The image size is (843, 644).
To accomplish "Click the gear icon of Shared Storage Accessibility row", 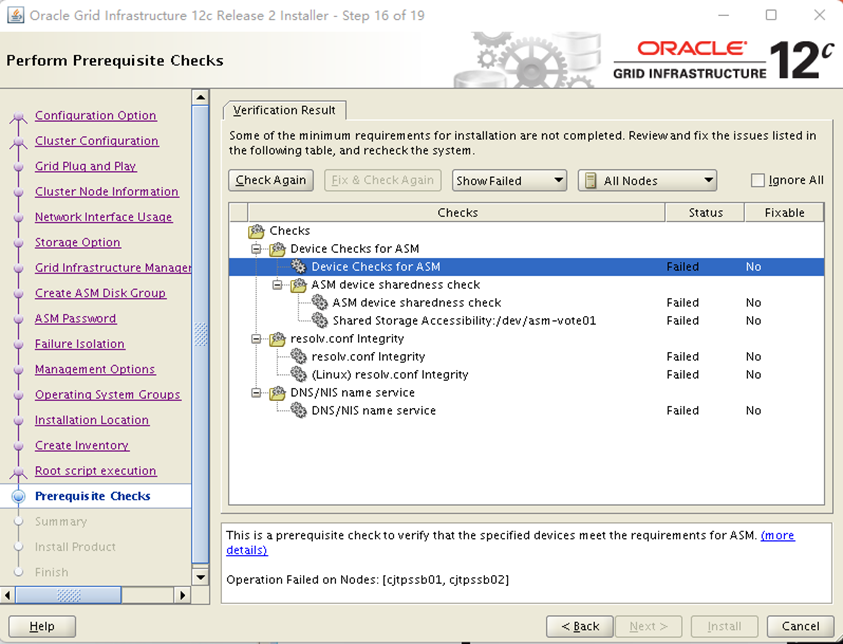I will click(x=319, y=321).
